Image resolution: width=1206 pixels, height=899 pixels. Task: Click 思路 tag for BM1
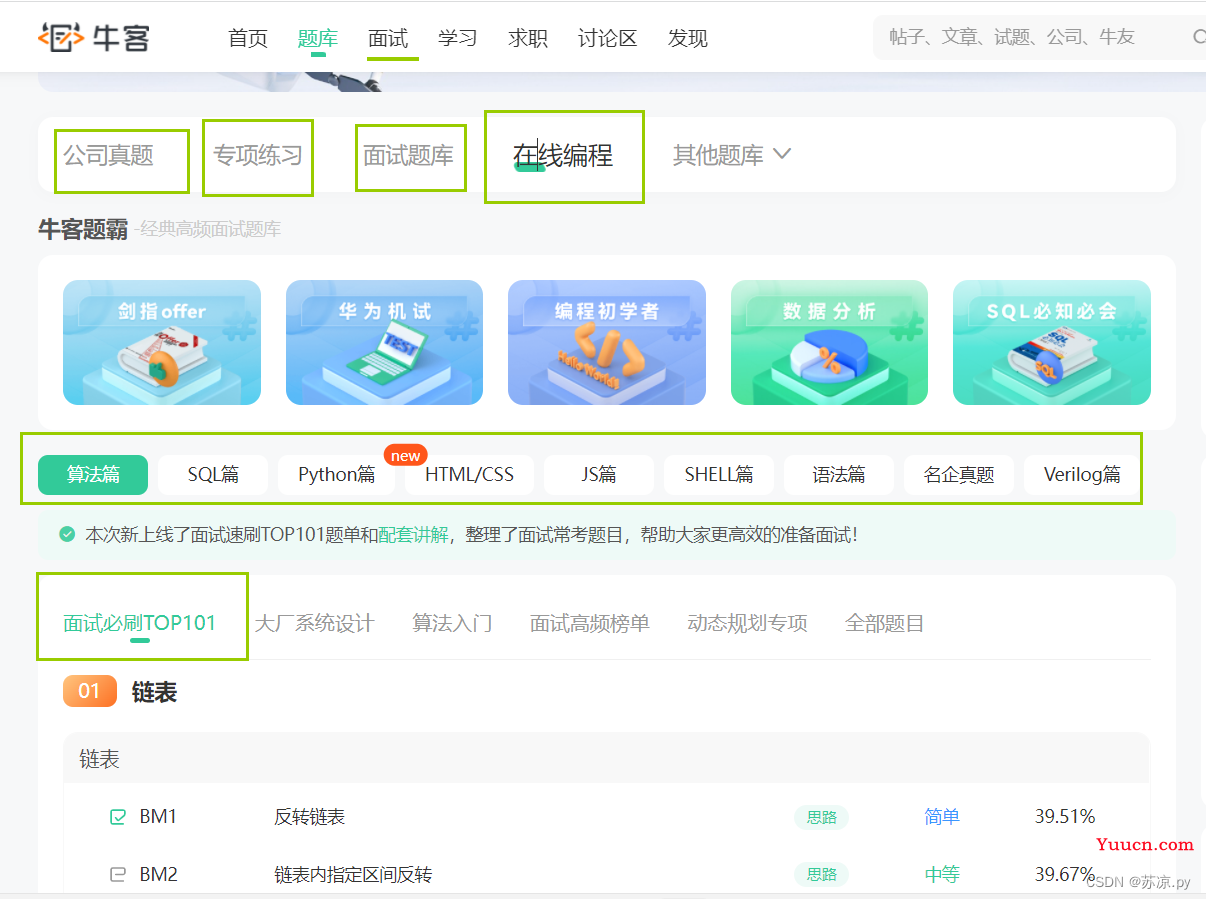821,817
